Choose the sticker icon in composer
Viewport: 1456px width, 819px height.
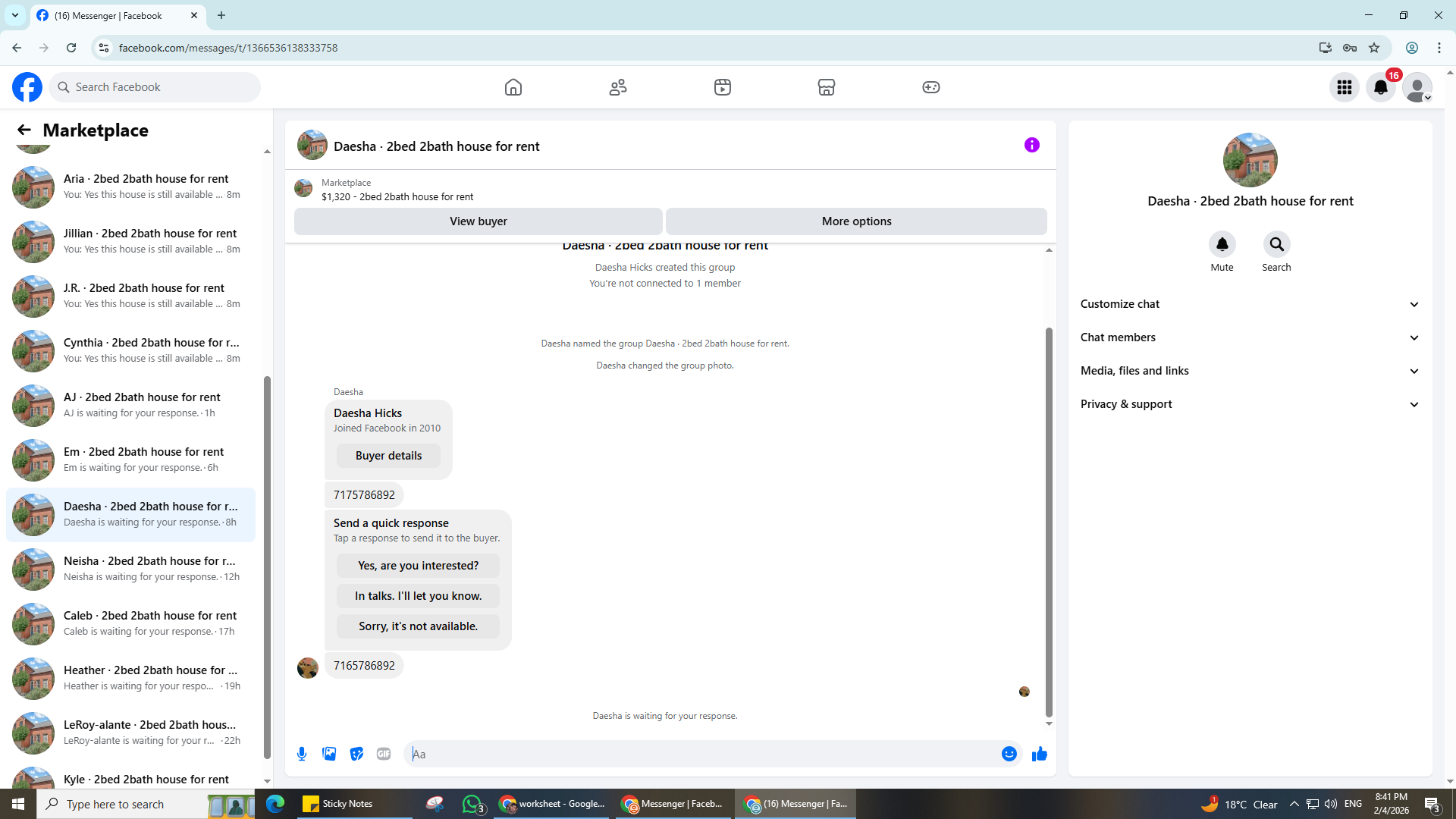pos(356,754)
